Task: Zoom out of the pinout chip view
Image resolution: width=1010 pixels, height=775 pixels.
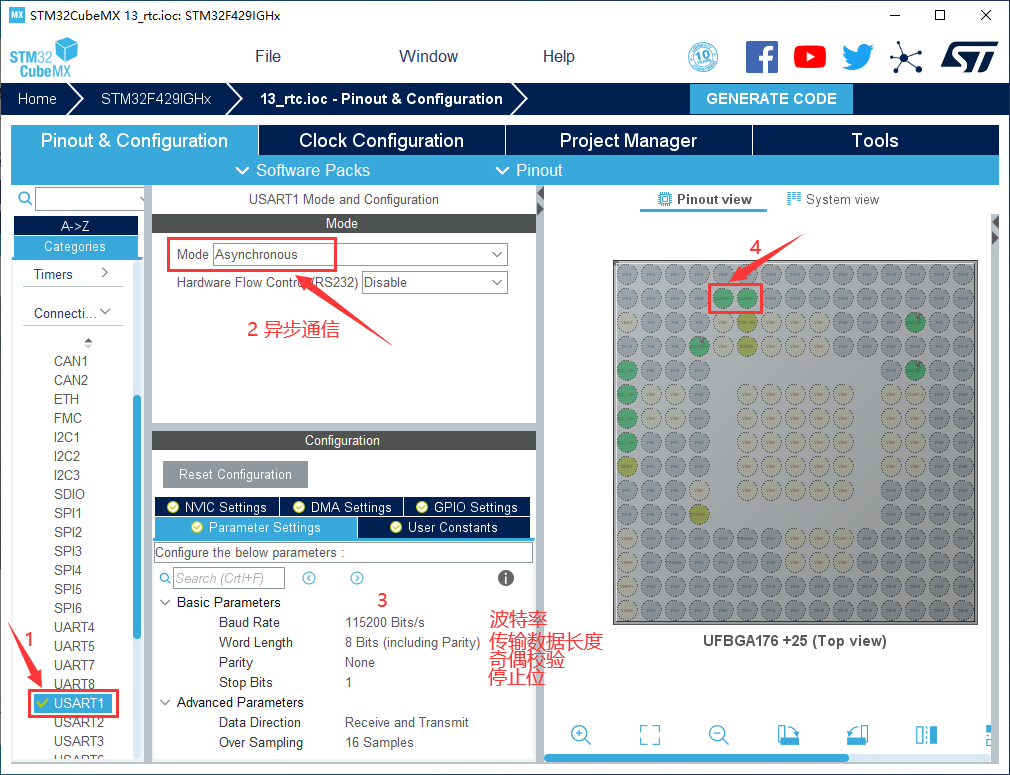Action: 718,735
